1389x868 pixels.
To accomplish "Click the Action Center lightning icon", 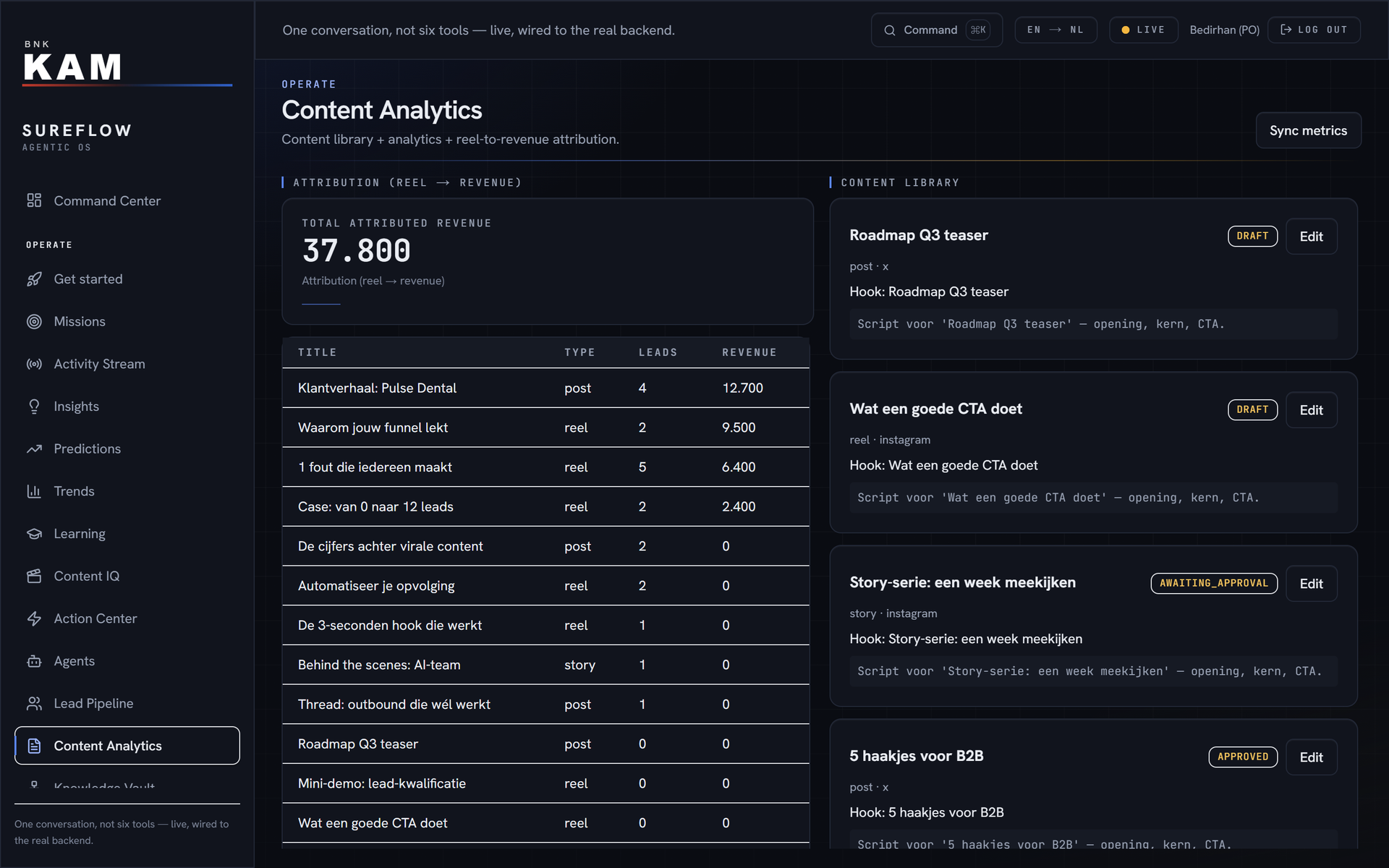I will pyautogui.click(x=34, y=618).
